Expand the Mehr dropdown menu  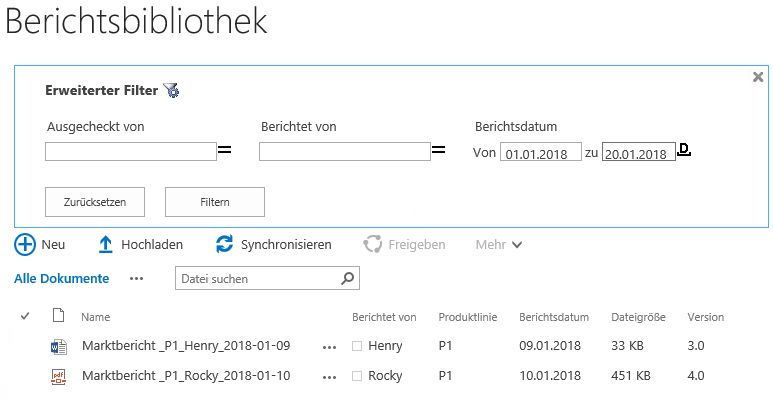pyautogui.click(x=499, y=244)
